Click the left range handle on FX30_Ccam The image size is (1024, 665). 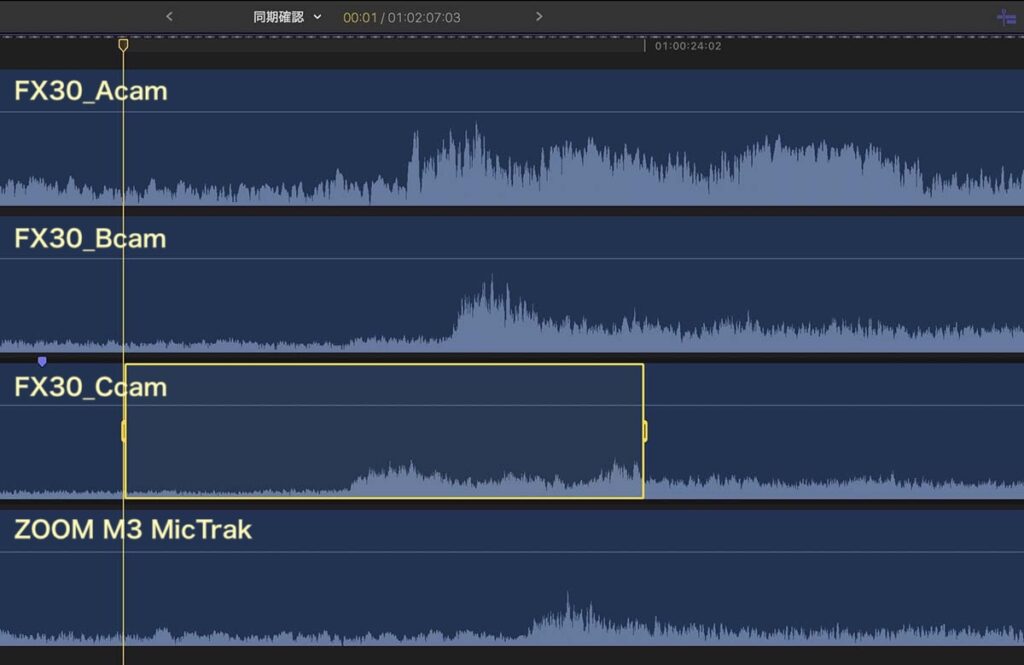click(x=124, y=431)
